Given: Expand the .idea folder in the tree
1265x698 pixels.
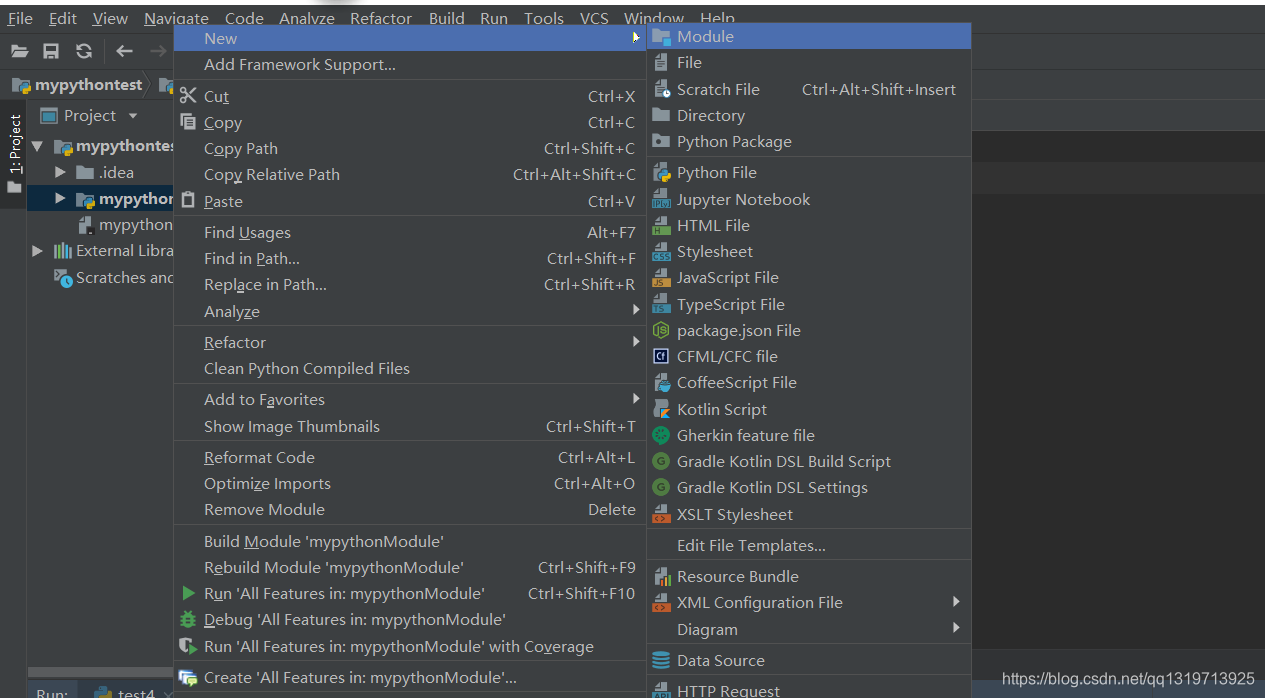Looking at the screenshot, I should point(59,171).
